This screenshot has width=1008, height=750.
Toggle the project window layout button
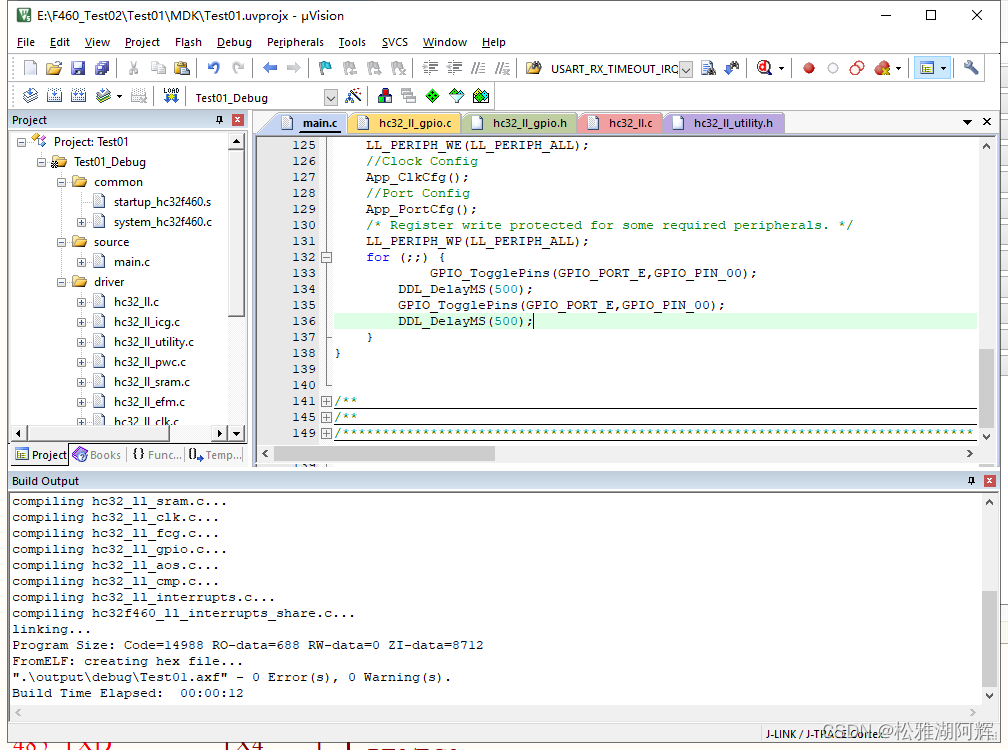[927, 68]
